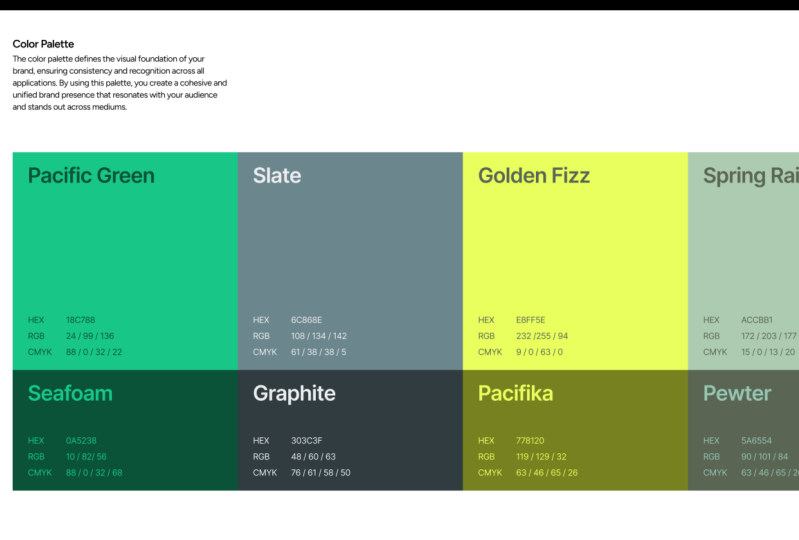
Task: Pick the Pewter color swatch
Action: pyautogui.click(x=743, y=430)
